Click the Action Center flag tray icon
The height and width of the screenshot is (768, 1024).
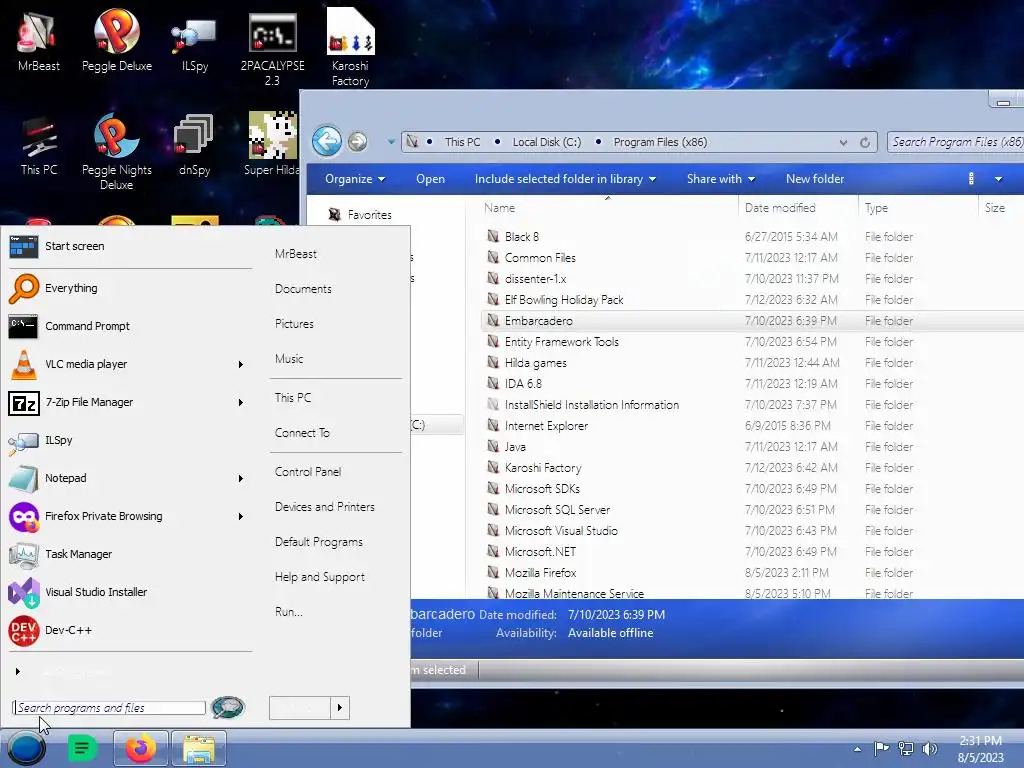coord(882,748)
